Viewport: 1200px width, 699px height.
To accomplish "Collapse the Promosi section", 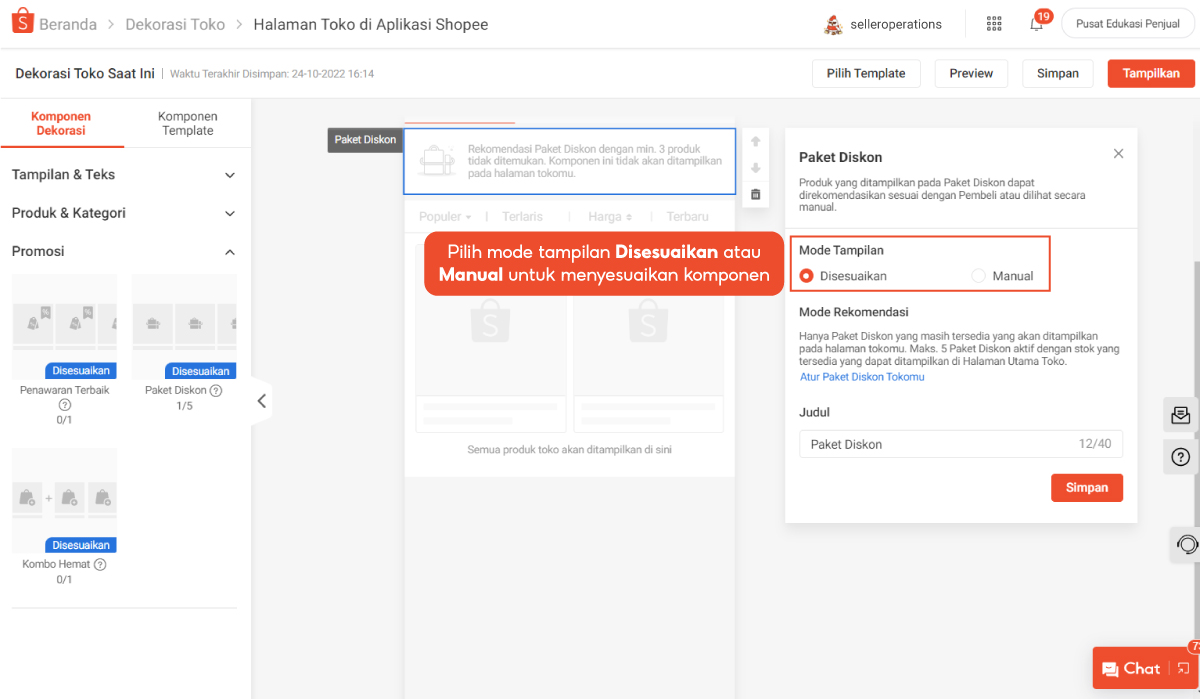I will [x=229, y=252].
